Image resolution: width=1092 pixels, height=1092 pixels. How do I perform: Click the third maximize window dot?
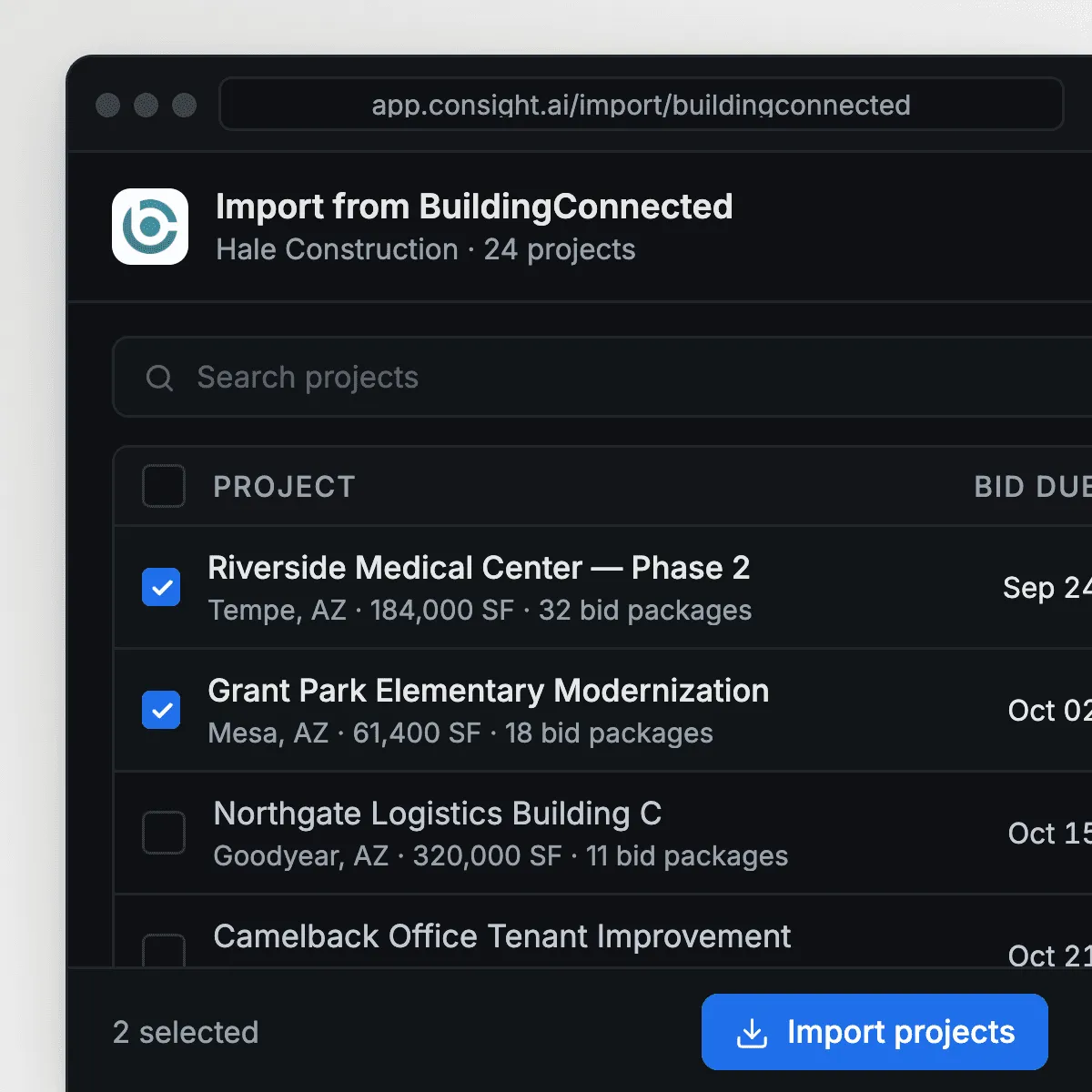pos(185,106)
